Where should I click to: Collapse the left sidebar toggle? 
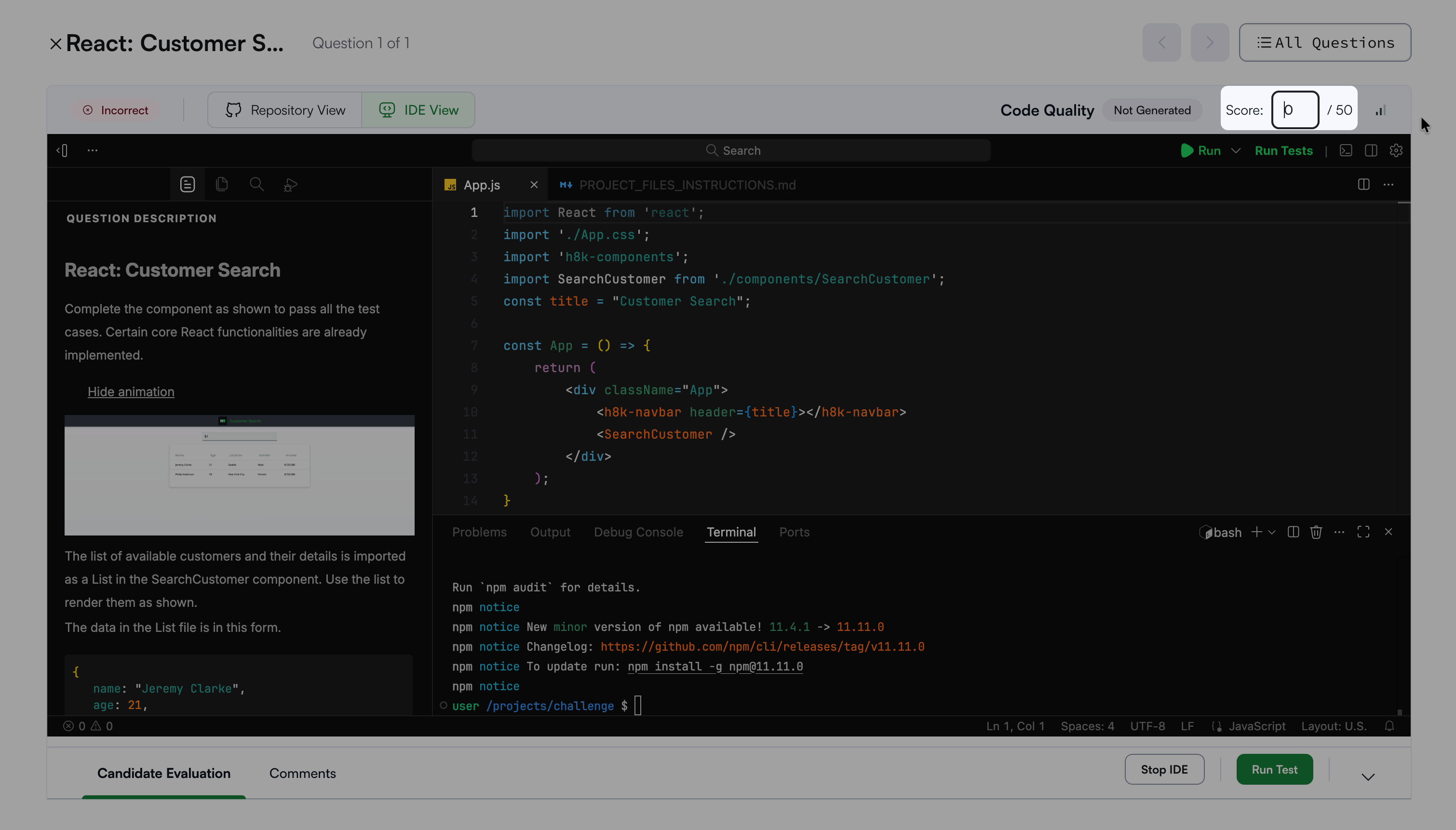[62, 150]
